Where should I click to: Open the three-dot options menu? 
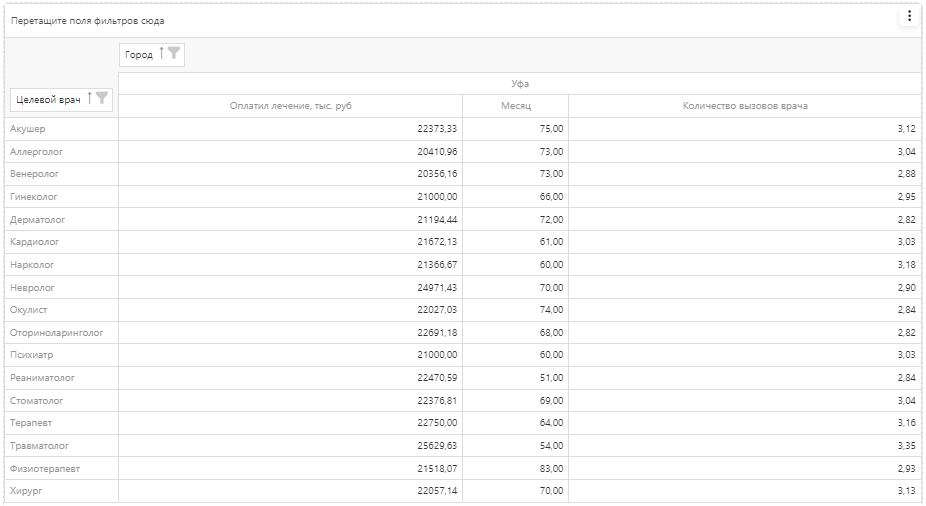(x=908, y=16)
